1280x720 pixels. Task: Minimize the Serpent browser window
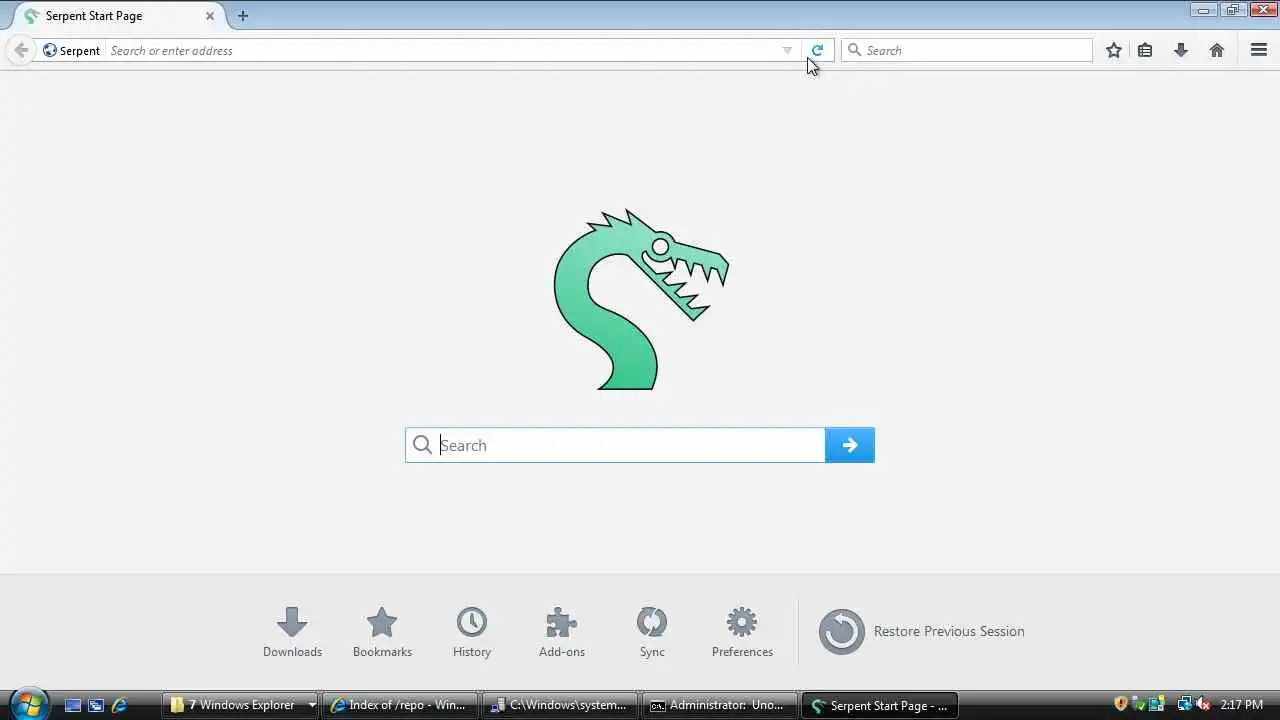[1204, 10]
